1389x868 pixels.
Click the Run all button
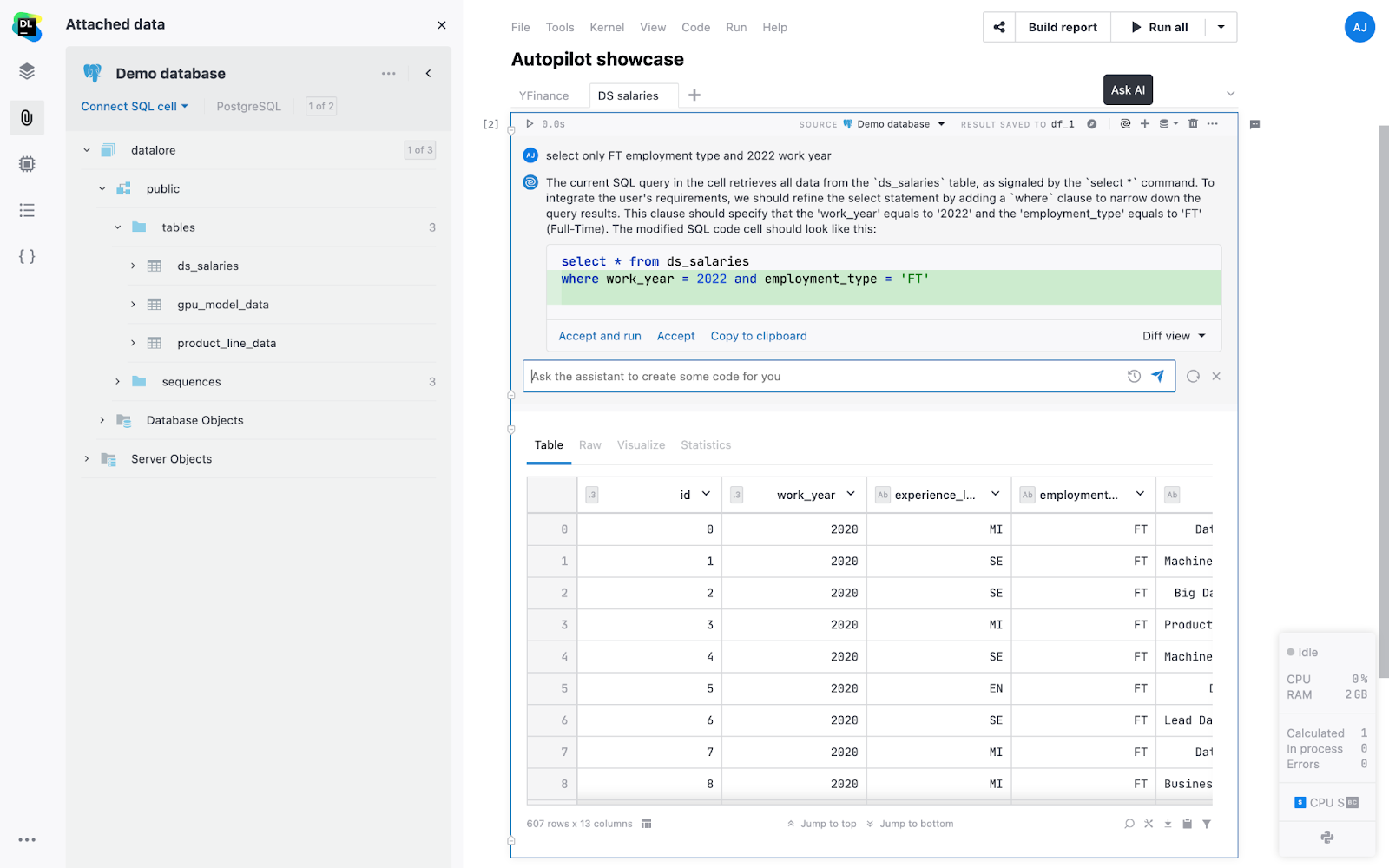(x=1159, y=27)
